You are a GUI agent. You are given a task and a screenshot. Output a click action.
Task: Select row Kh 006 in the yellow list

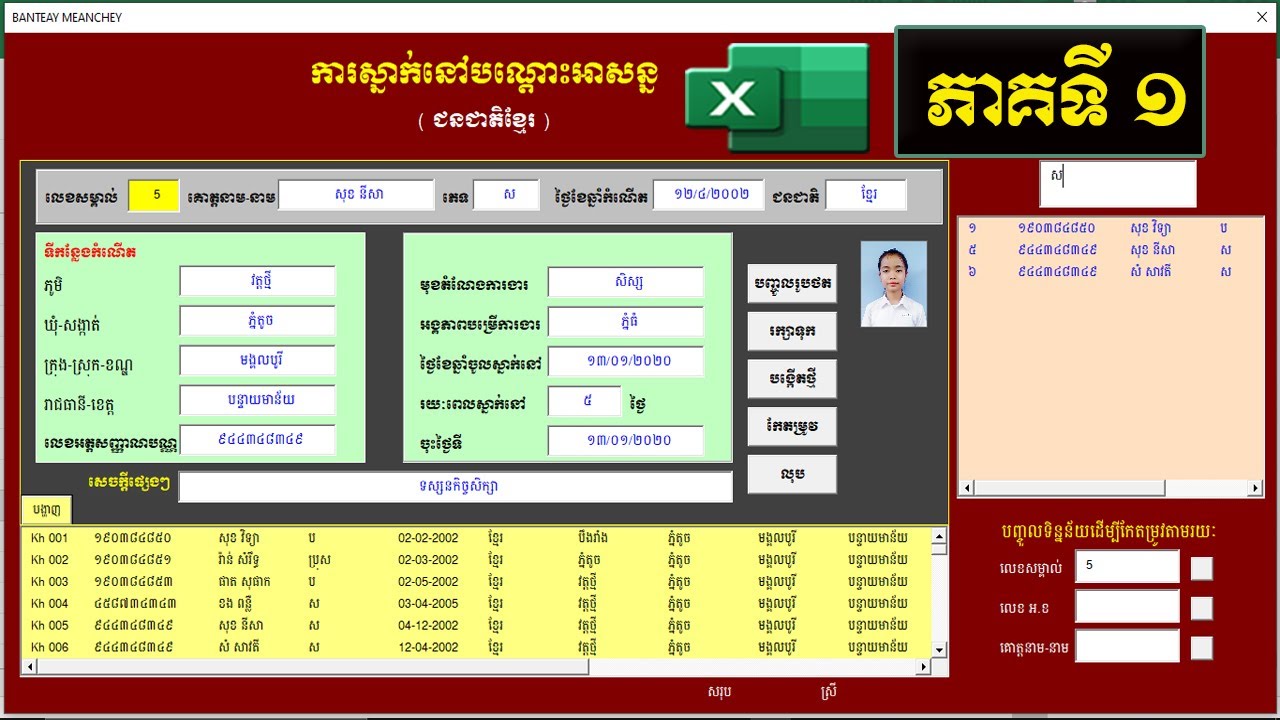(x=476, y=648)
